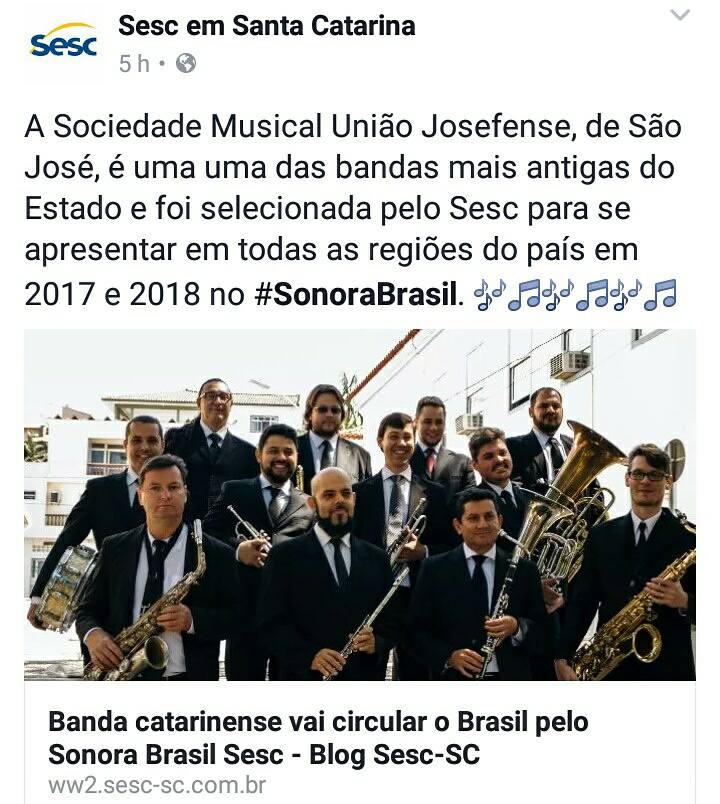Click the 5 h post timestamp
This screenshot has height=804, width=720.
point(134,64)
